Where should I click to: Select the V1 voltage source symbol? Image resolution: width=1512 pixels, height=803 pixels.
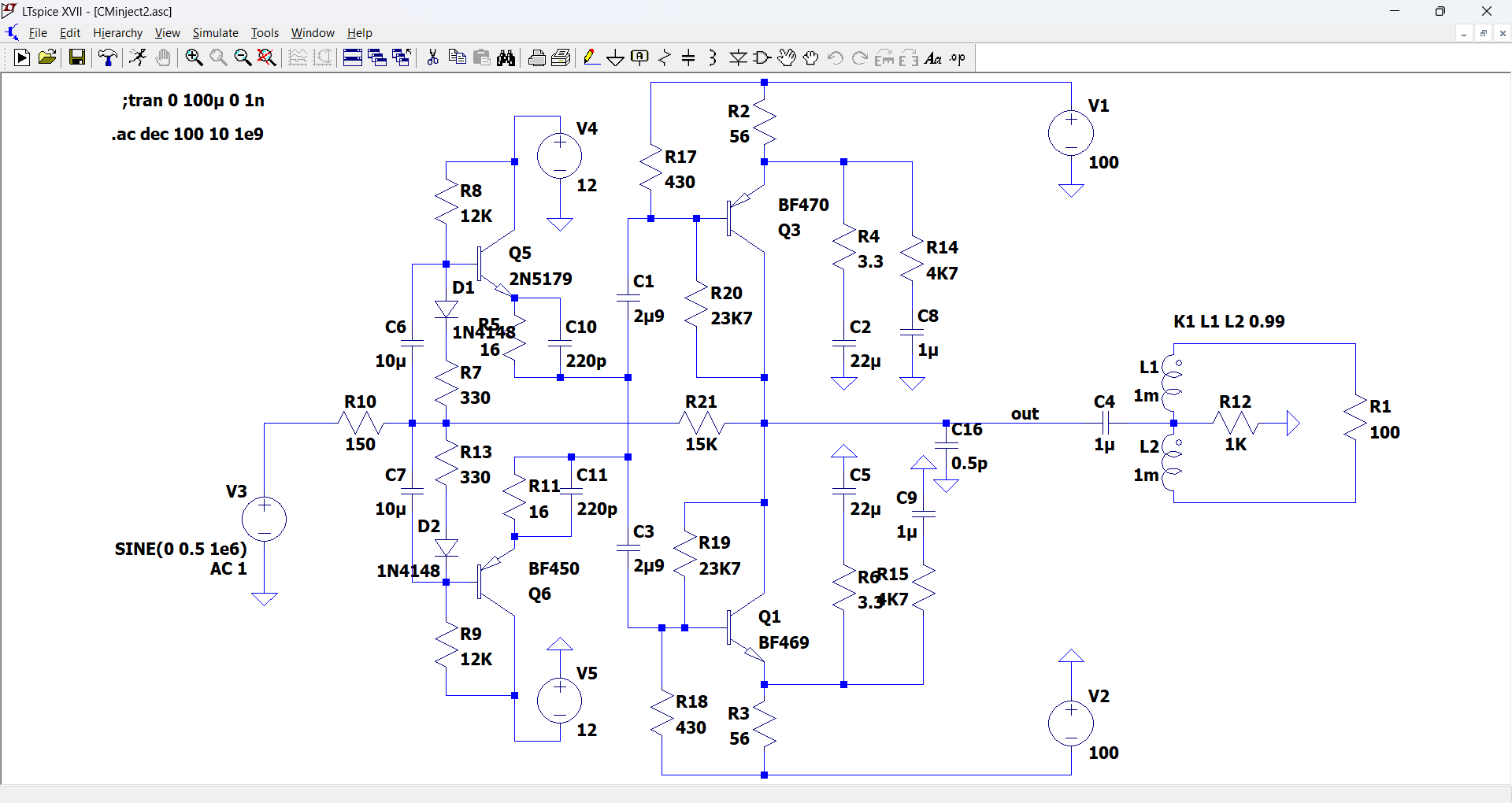pos(1071,133)
